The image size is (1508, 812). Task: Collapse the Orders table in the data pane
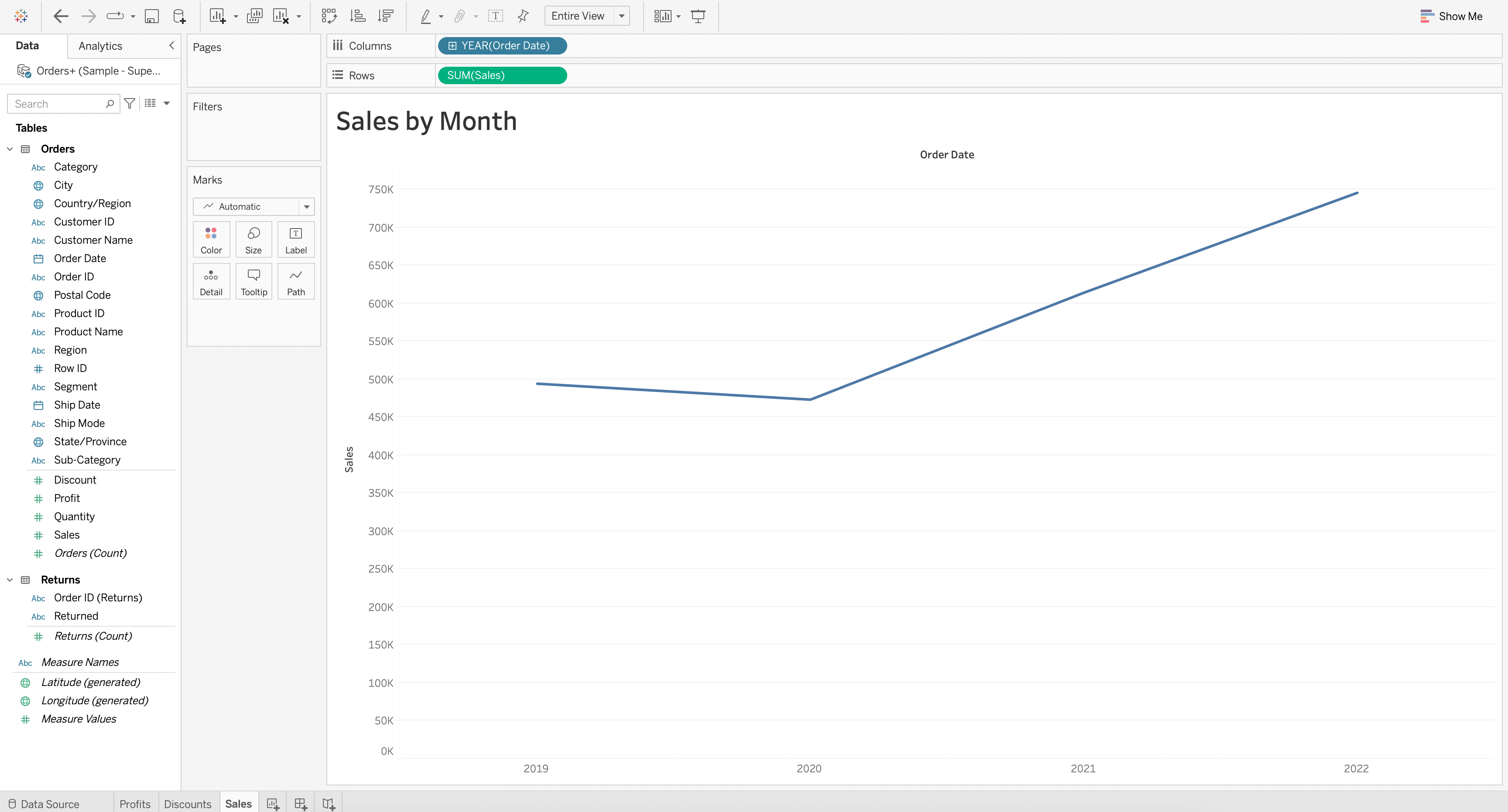point(9,149)
